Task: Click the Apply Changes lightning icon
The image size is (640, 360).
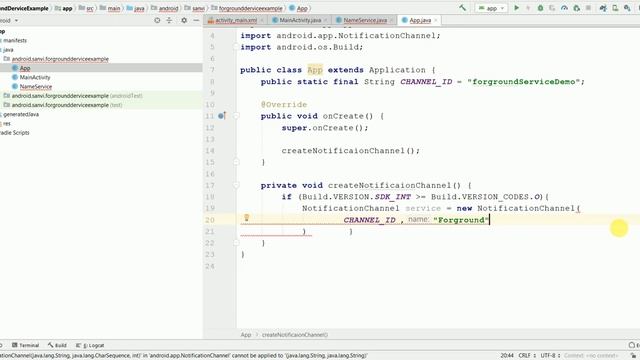Action: (x=528, y=8)
